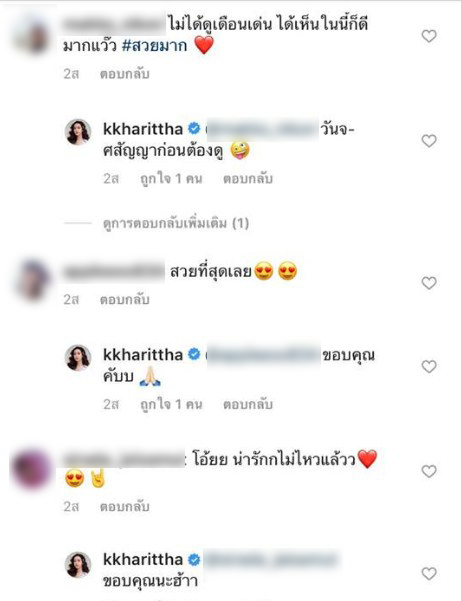This screenshot has width=461, height=601.
Task: Heart kkharittha's ขอบคุณนะฮ้าา reply
Action: click(429, 573)
